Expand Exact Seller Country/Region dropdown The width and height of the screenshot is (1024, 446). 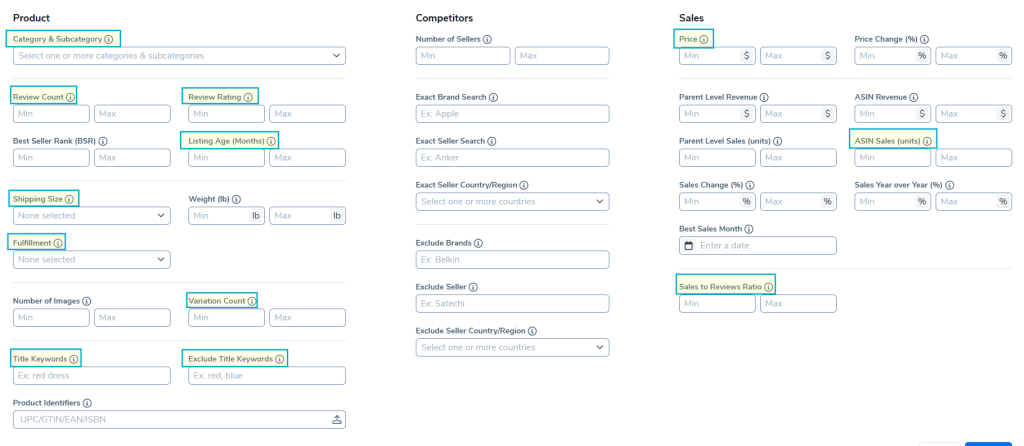(512, 201)
